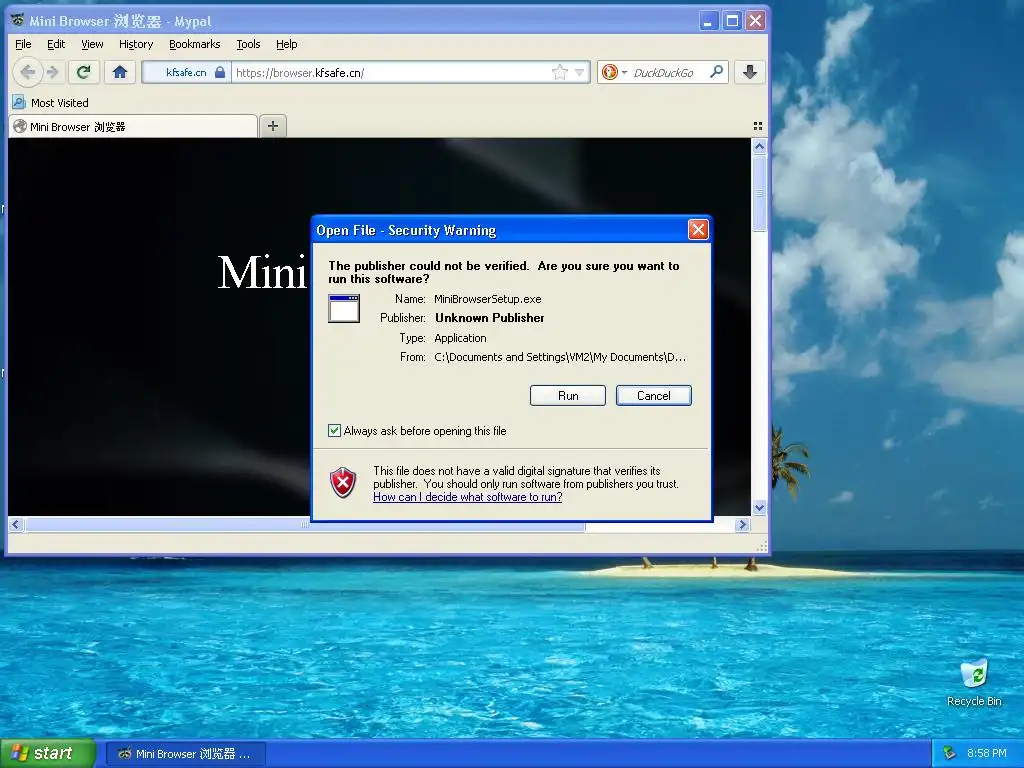1024x768 pixels.
Task: Click the 8:58 PM clock
Action: (x=987, y=753)
